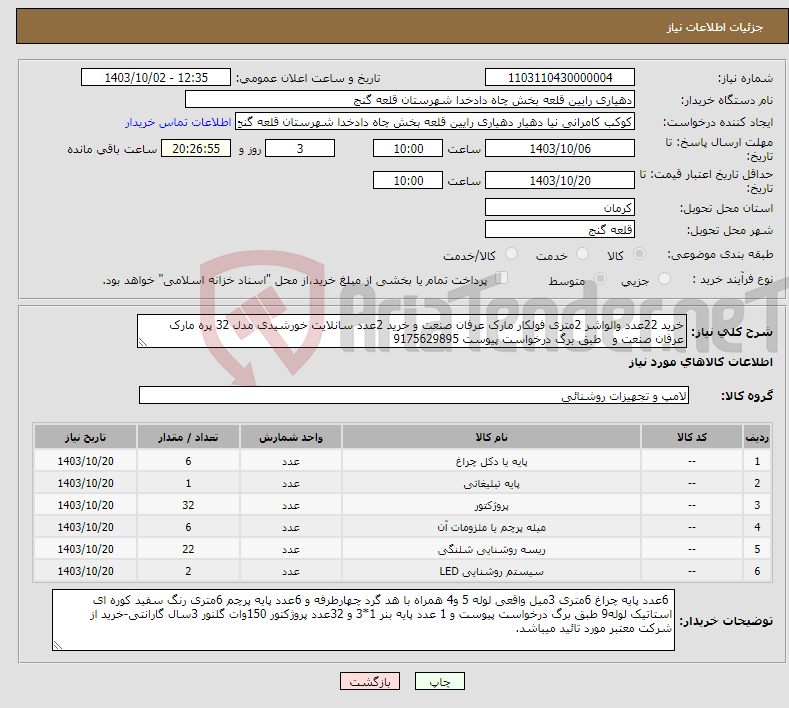Click the price validity time 10:00 field

pos(408,180)
